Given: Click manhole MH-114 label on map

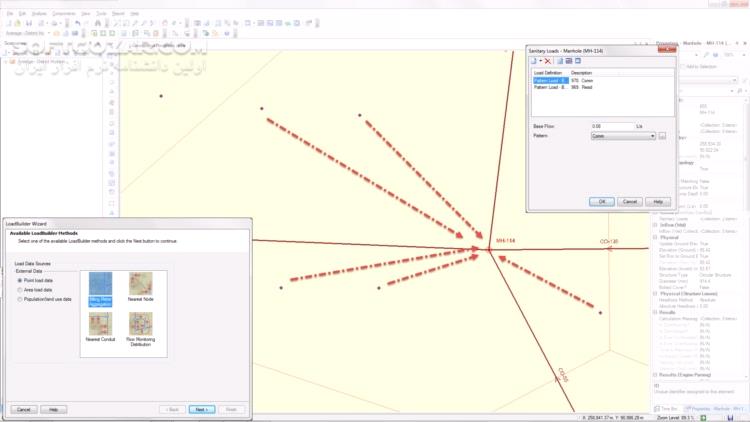Looking at the screenshot, I should 506,241.
